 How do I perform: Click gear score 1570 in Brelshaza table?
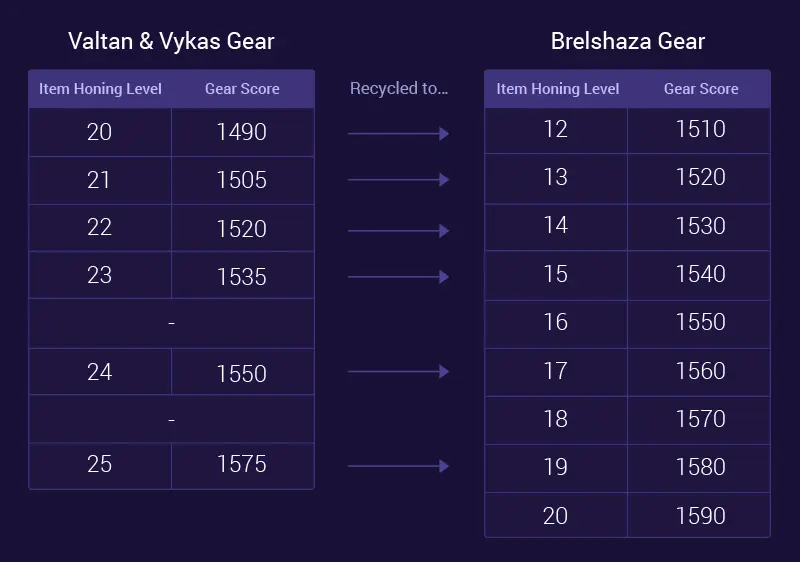[699, 420]
